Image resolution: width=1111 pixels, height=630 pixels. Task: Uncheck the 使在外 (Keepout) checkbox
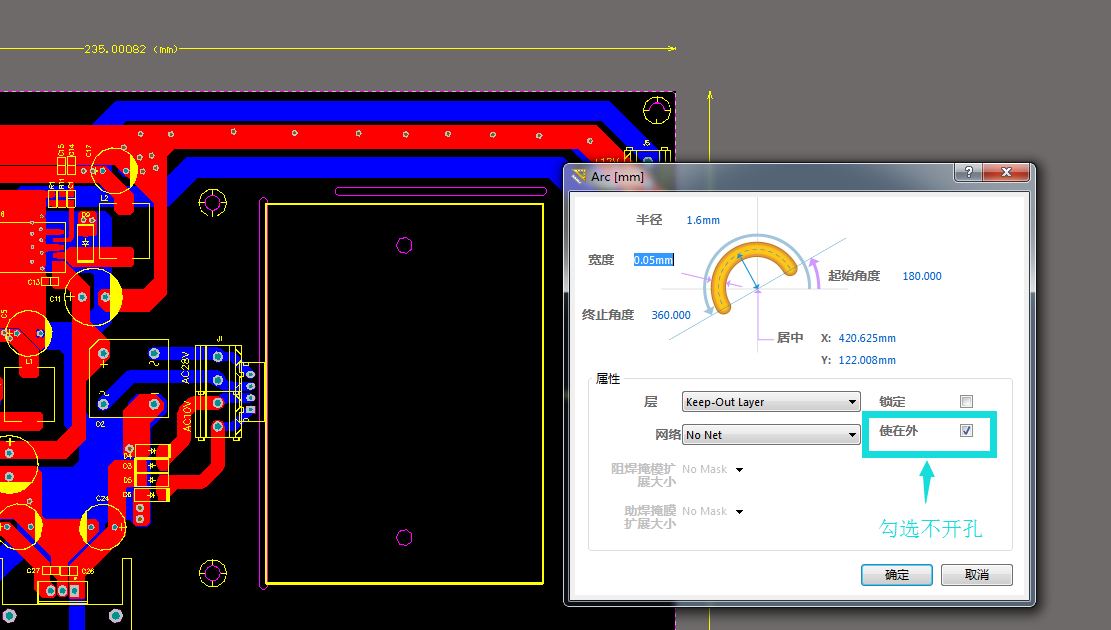pyautogui.click(x=966, y=431)
